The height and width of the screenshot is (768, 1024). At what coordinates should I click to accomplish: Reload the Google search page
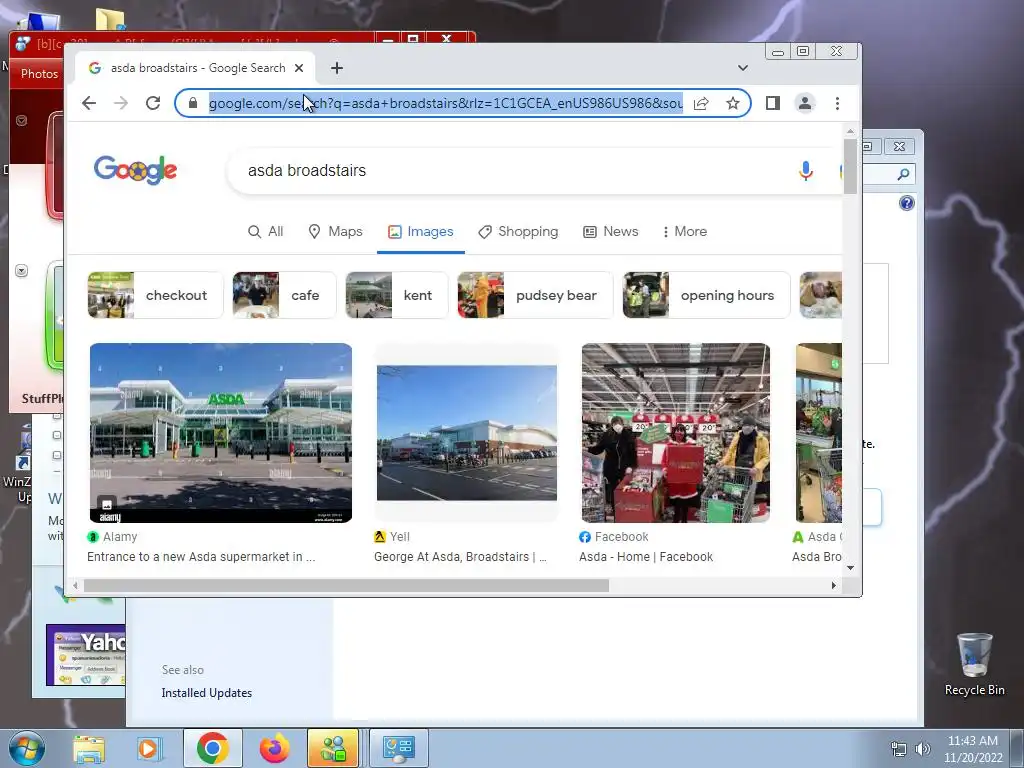[153, 103]
